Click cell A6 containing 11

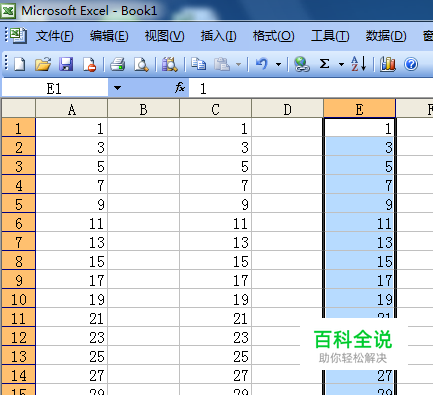pos(71,223)
